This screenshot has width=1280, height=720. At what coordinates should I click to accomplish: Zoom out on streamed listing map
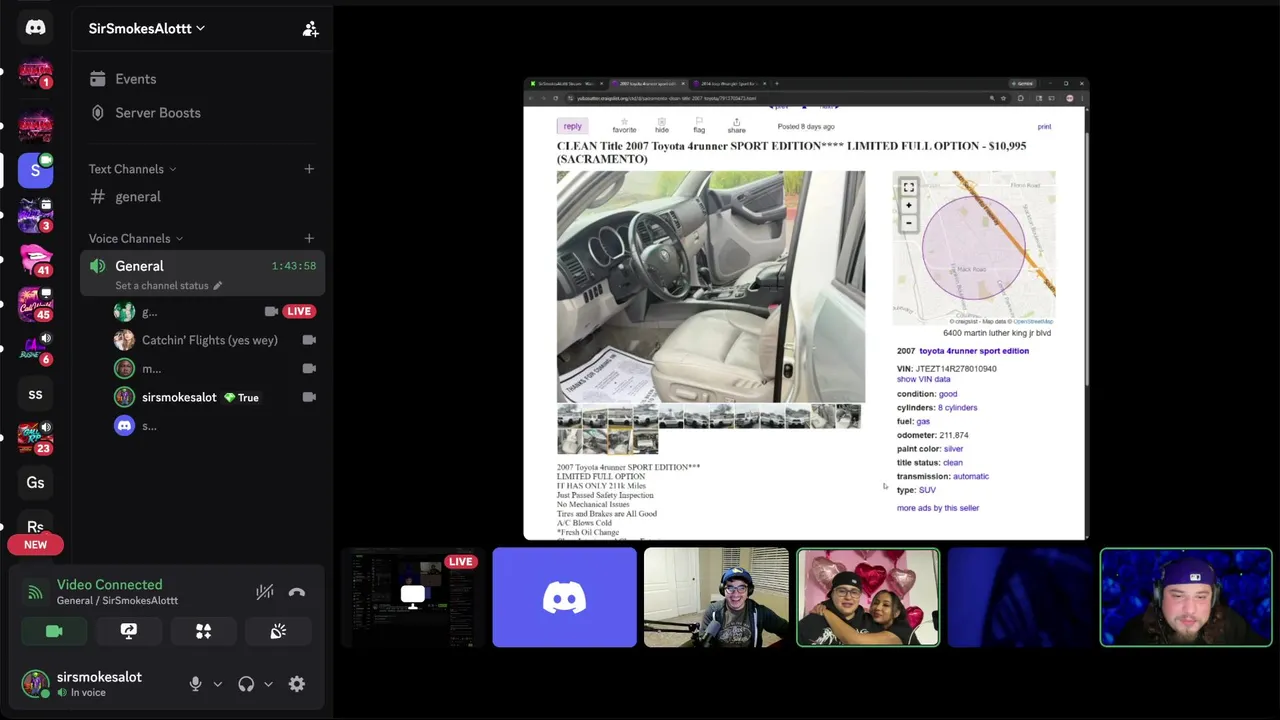pyautogui.click(x=908, y=222)
